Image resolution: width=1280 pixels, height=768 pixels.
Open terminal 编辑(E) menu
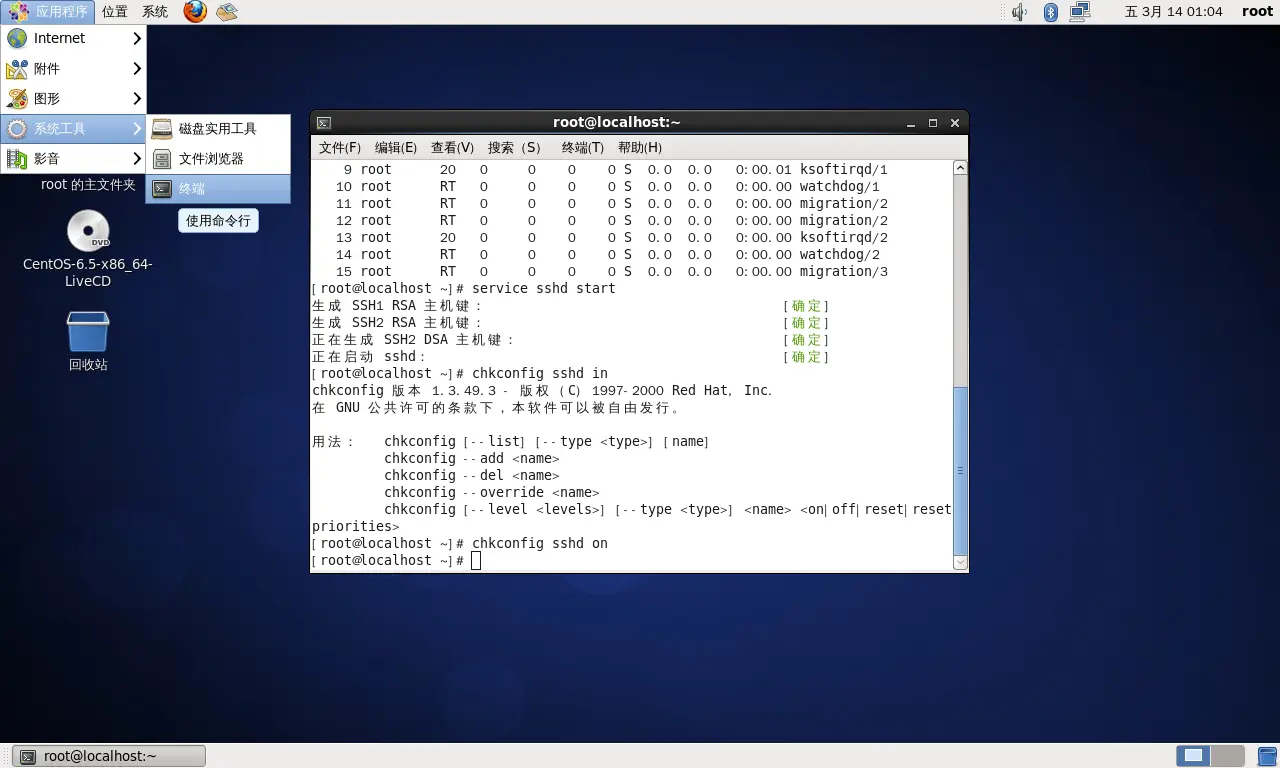coord(396,147)
